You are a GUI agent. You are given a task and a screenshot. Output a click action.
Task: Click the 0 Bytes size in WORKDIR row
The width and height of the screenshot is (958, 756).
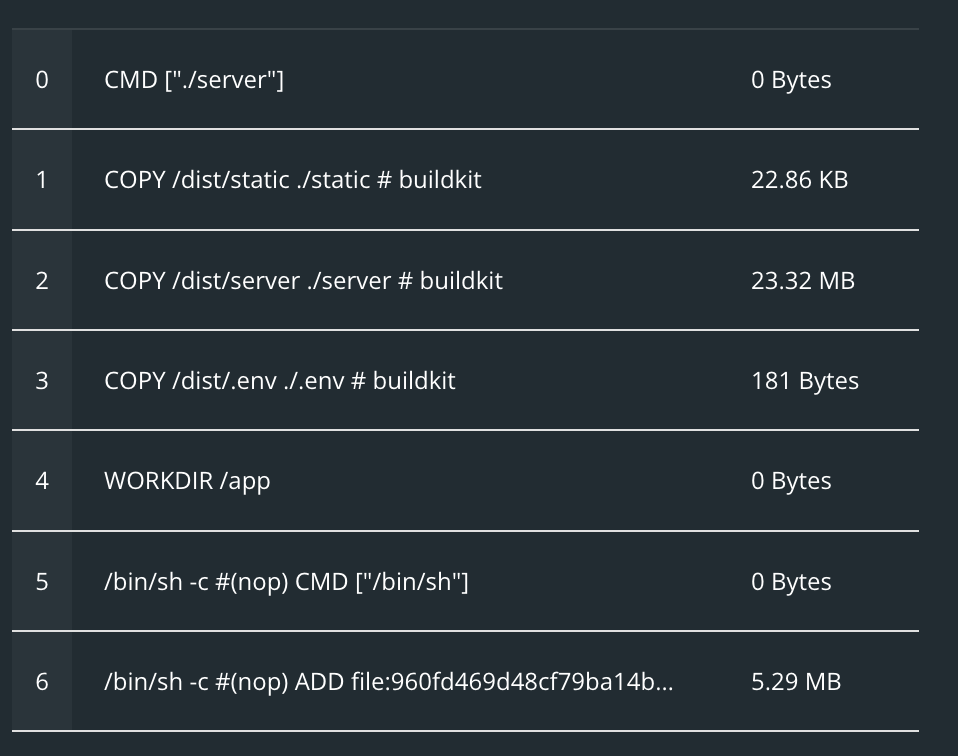pyautogui.click(x=791, y=481)
